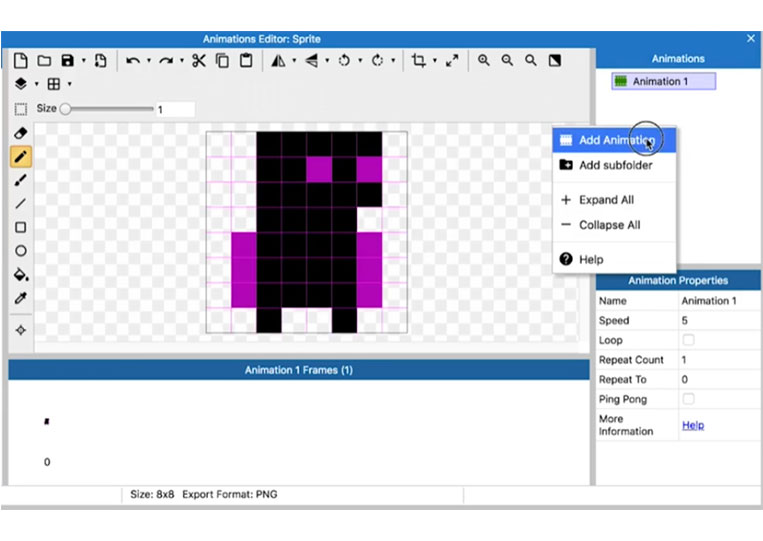Cut selection with scissors icon
Viewport: 763px width, 541px height.
[199, 61]
